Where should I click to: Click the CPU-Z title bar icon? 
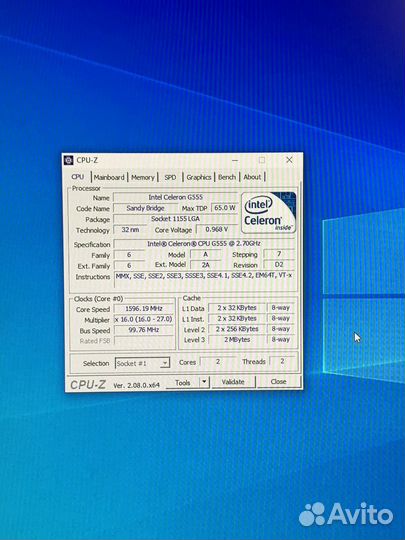[x=69, y=160]
